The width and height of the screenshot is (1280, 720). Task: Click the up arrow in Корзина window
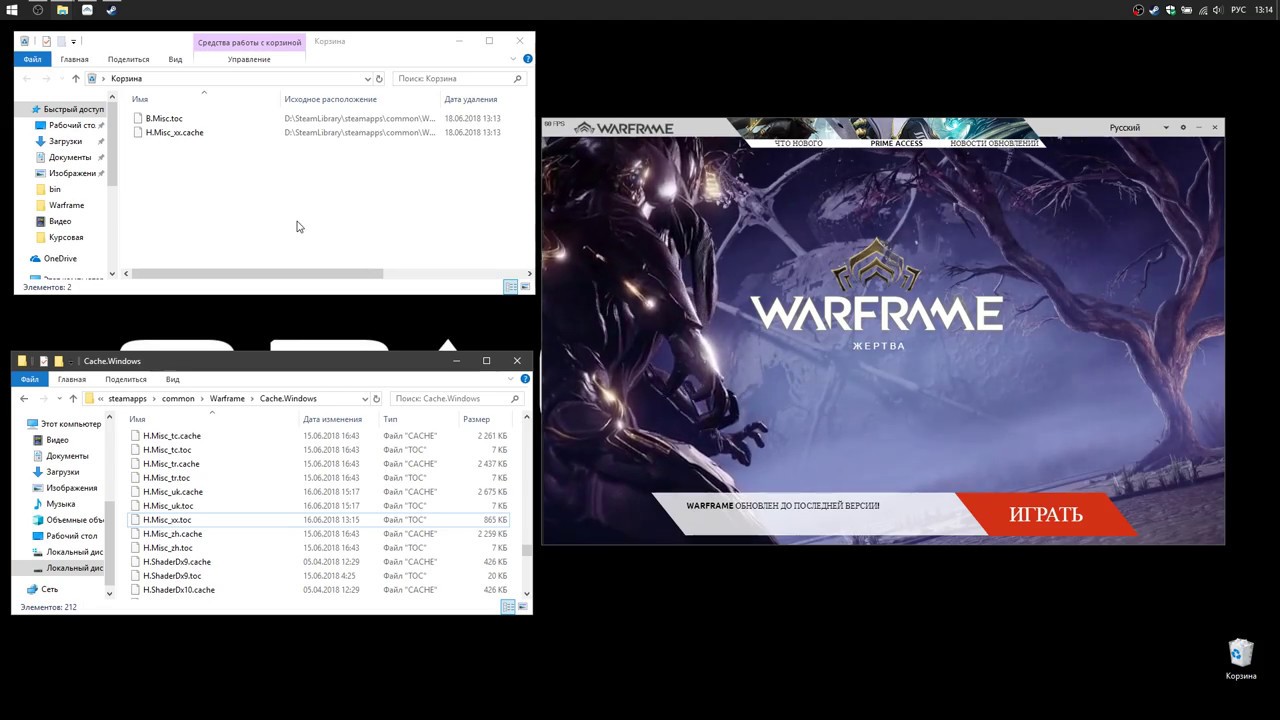[x=75, y=78]
